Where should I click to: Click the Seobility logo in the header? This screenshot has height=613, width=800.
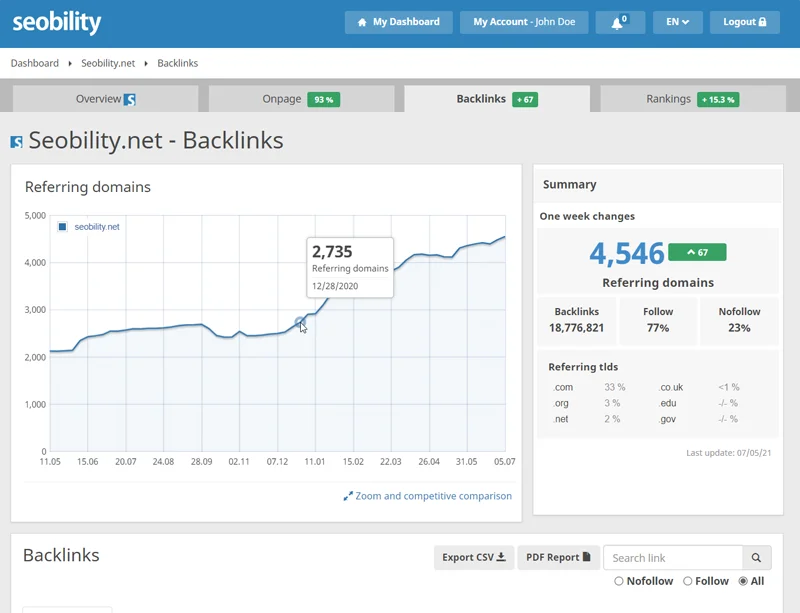tap(55, 22)
